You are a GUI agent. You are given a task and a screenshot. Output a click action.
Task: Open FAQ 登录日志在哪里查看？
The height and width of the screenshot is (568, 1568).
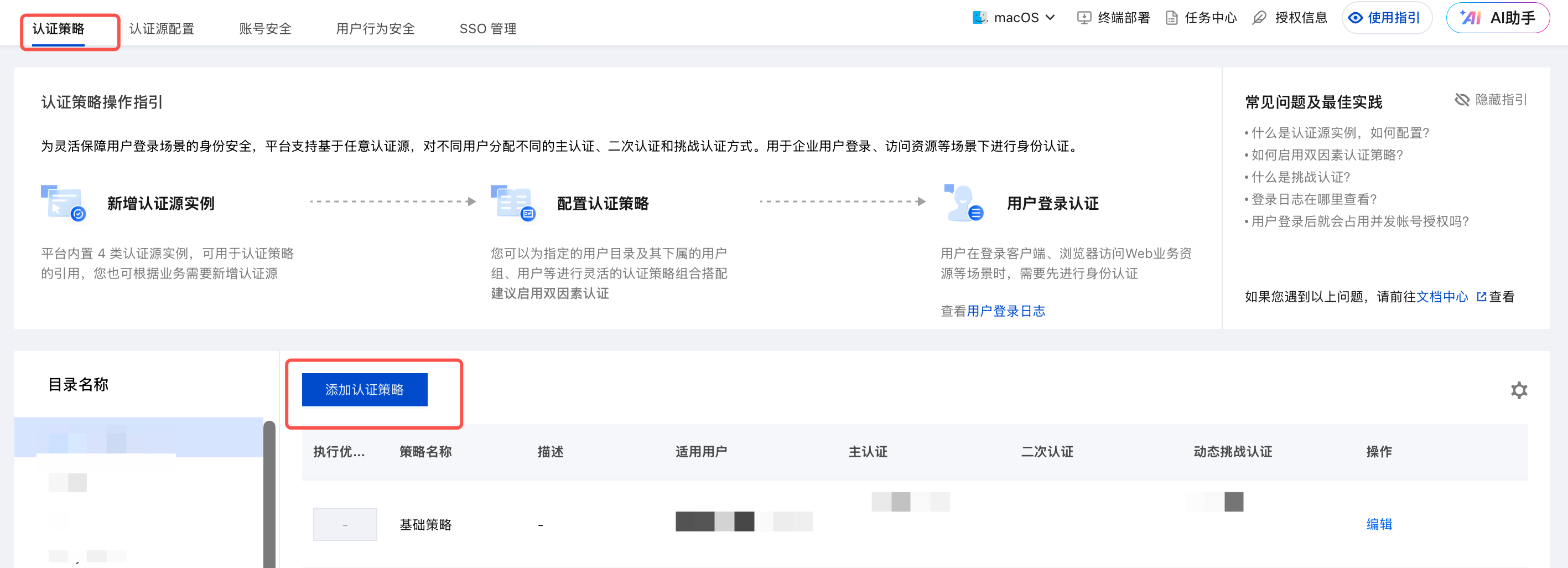[x=1313, y=199]
